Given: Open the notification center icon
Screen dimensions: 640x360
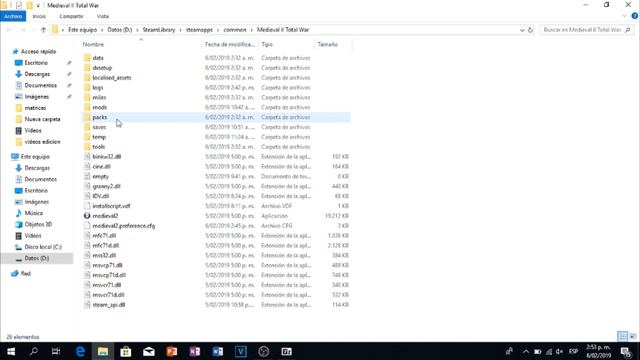Looking at the screenshot, I should (x=626, y=351).
